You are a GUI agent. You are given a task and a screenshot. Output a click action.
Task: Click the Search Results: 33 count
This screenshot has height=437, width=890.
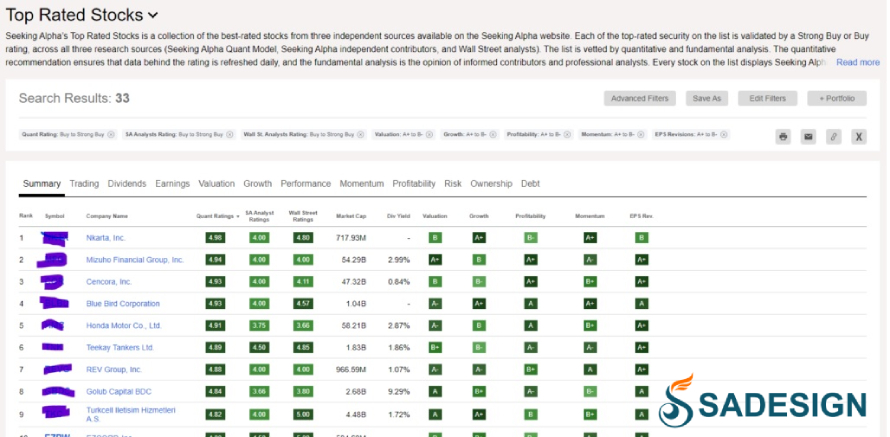pos(74,98)
